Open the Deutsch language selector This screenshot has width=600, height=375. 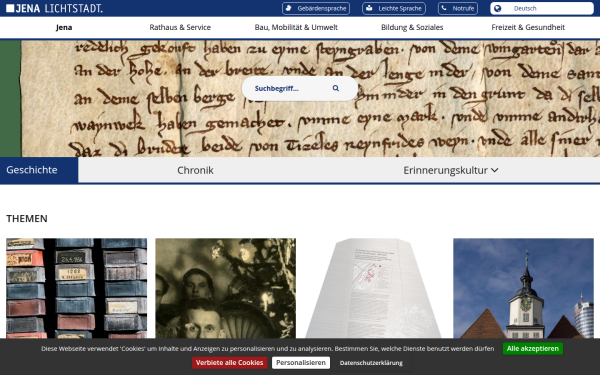[x=542, y=8]
